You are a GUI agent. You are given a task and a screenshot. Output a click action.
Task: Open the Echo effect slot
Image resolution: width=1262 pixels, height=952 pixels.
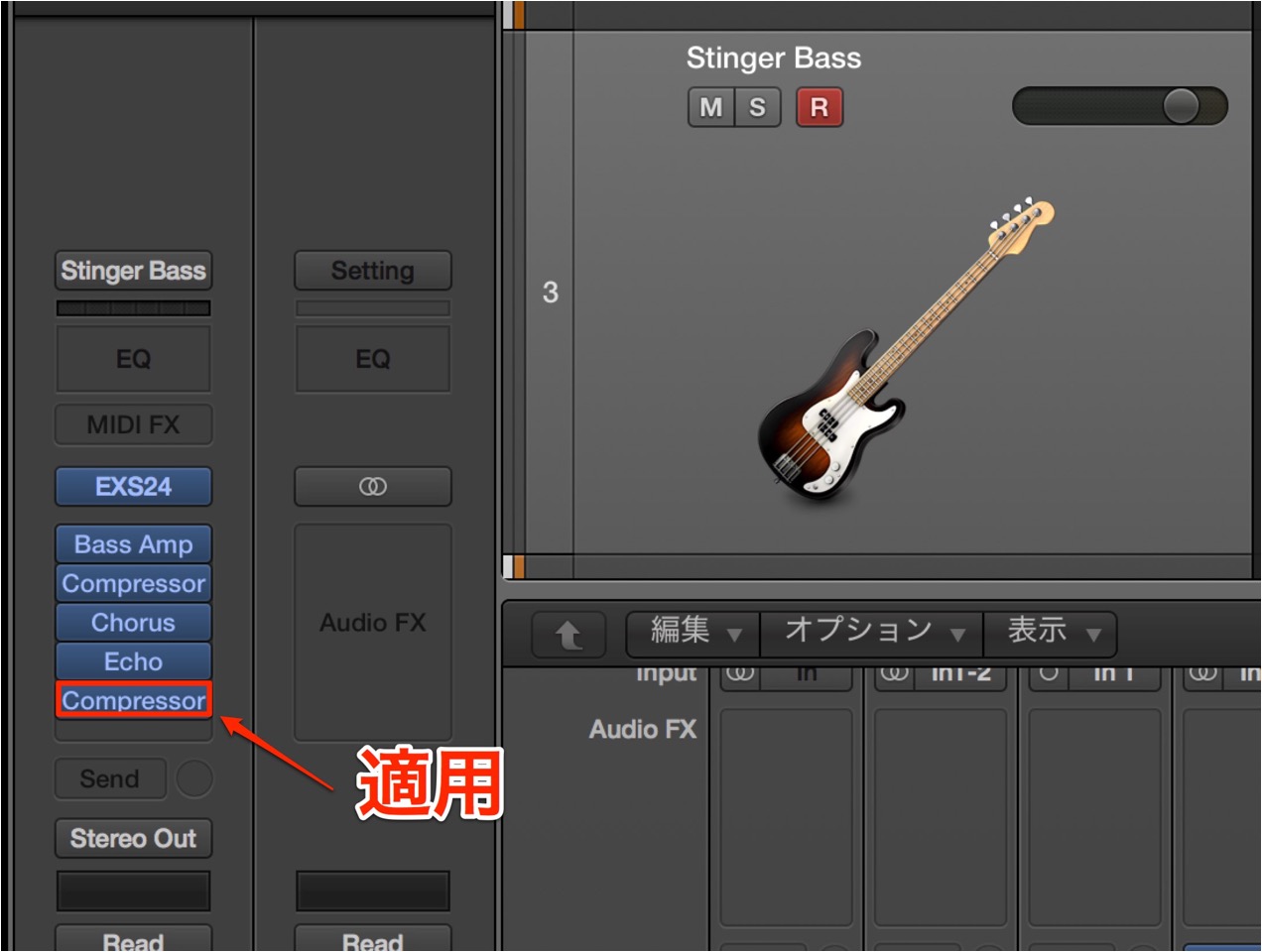click(133, 661)
